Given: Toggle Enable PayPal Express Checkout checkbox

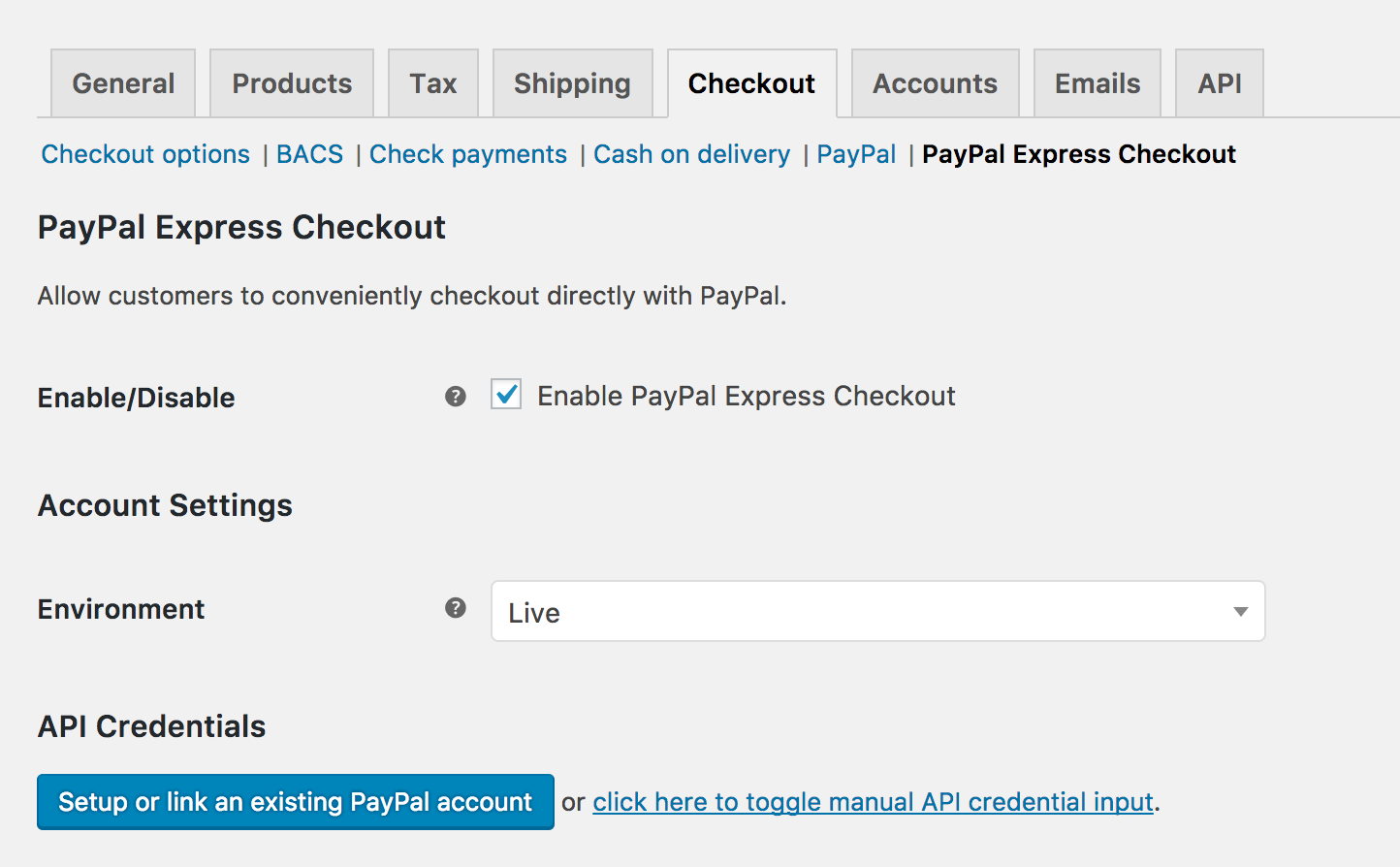Looking at the screenshot, I should coord(506,394).
